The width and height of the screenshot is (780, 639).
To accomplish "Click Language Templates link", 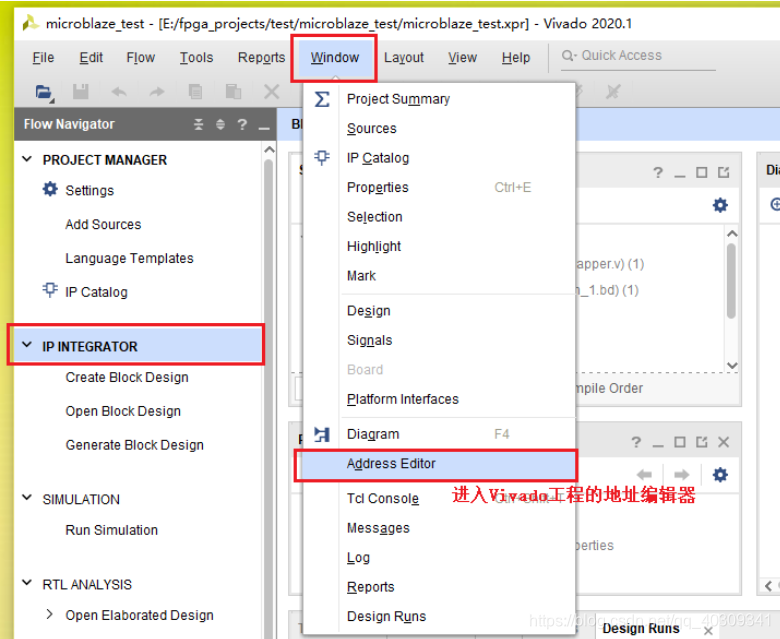I will click(x=129, y=259).
